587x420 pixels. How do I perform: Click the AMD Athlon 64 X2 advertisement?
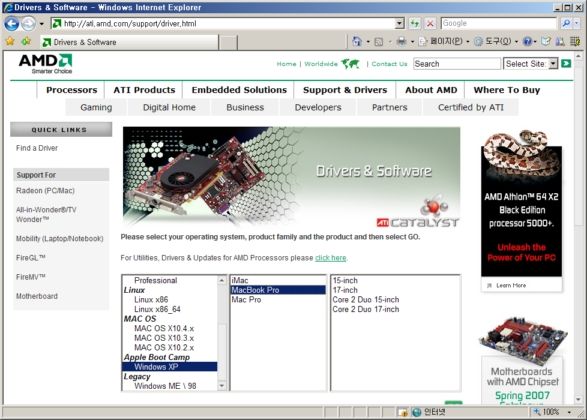click(x=521, y=210)
